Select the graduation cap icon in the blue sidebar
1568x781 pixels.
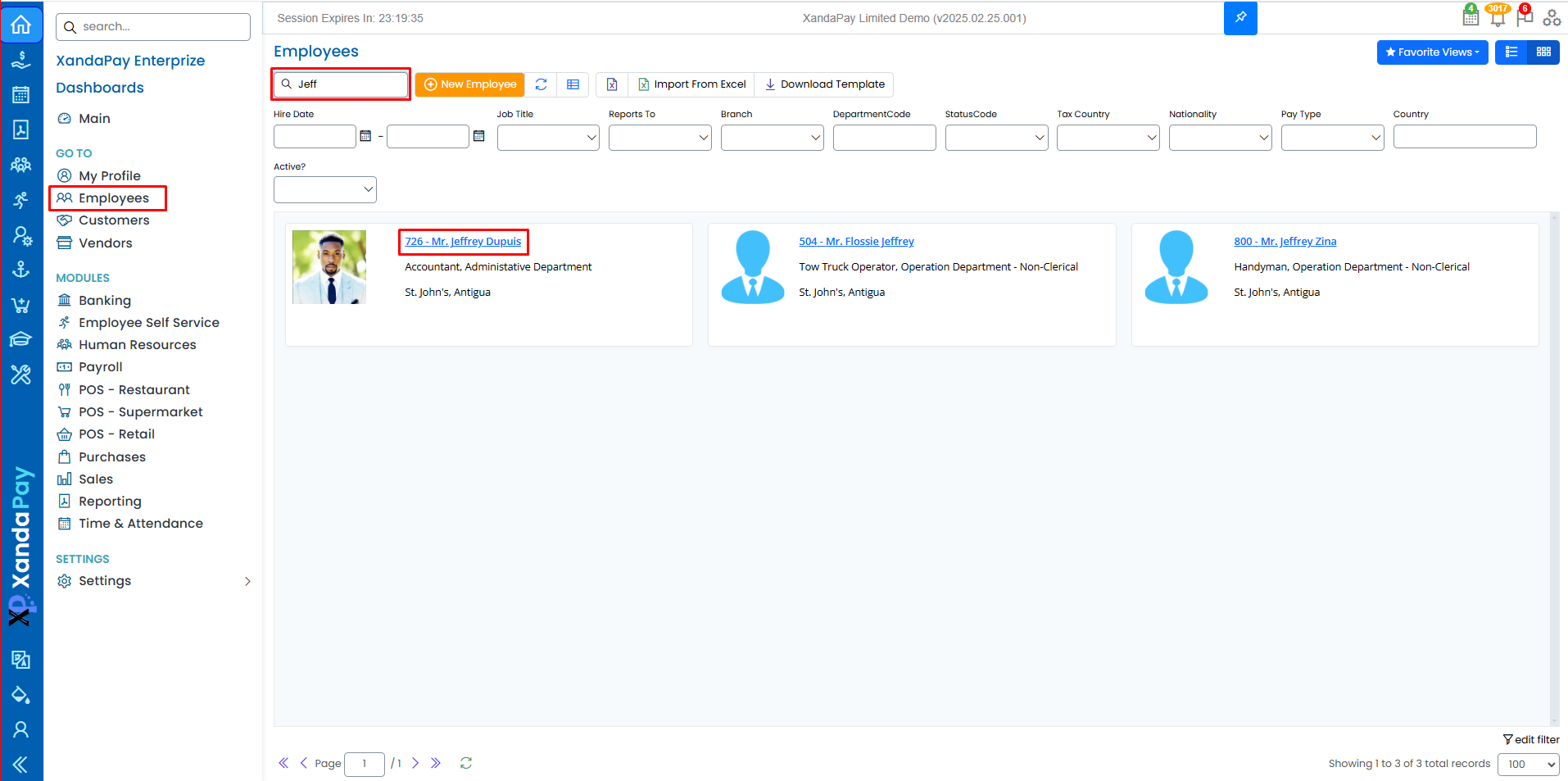[21, 339]
